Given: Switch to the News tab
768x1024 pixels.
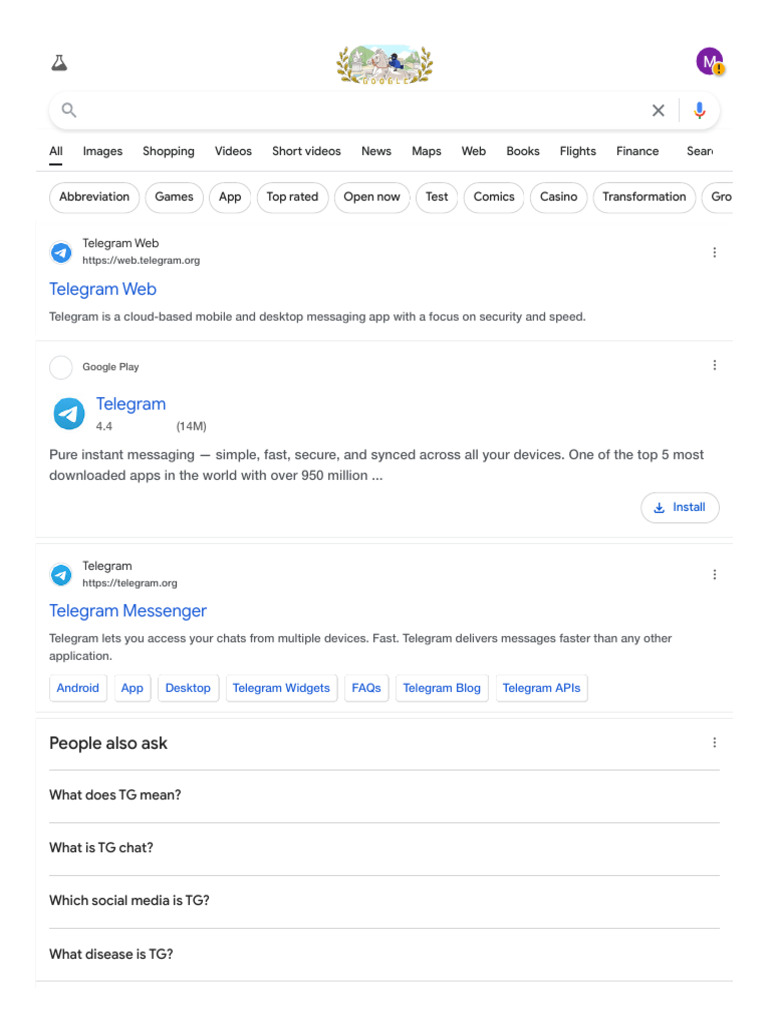Looking at the screenshot, I should (x=376, y=152).
